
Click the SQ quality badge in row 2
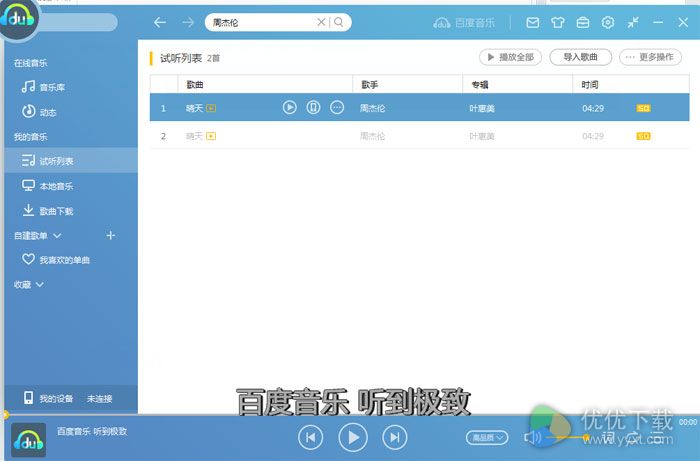pos(643,136)
